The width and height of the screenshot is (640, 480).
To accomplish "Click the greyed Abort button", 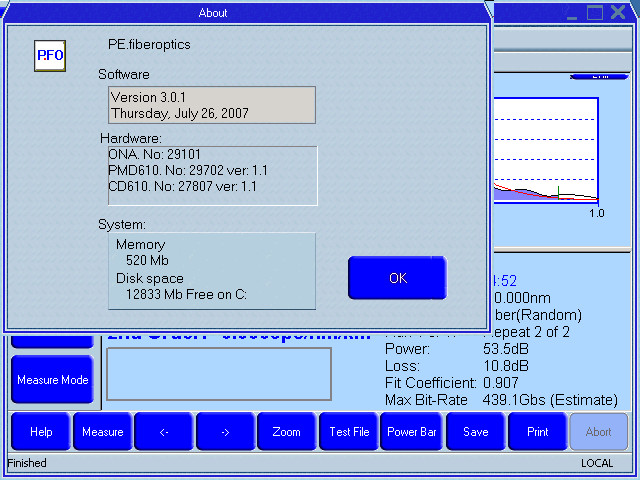I will [598, 431].
